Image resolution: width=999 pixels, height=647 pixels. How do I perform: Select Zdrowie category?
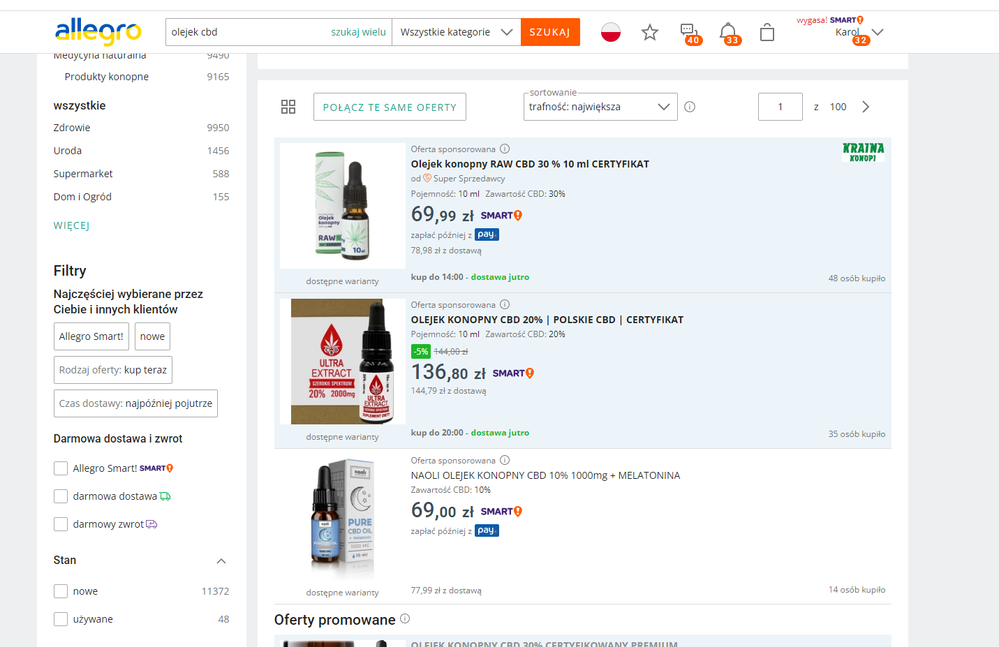click(x=72, y=127)
